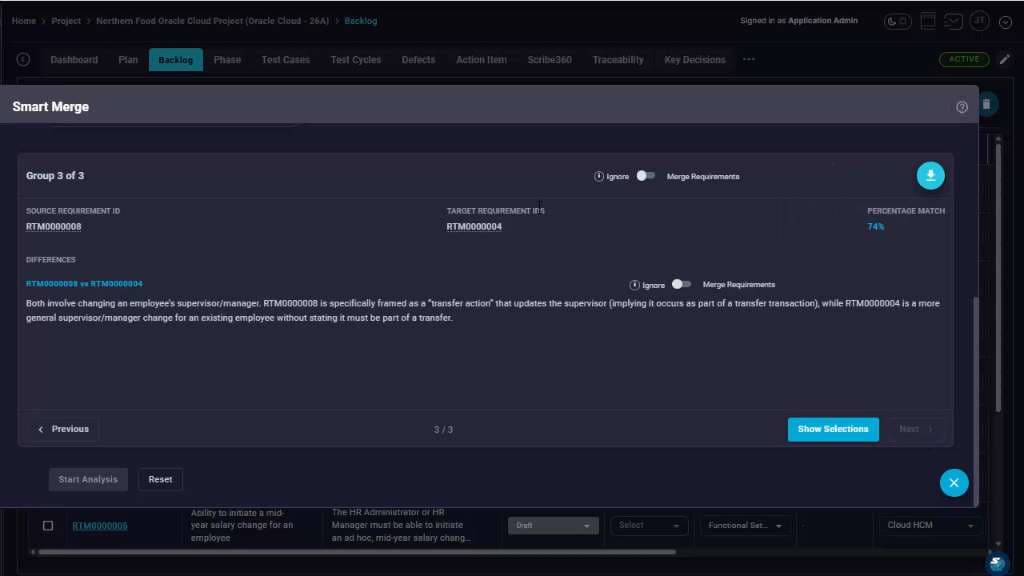Open Smart Merge help icon
The image size is (1024, 576).
[x=961, y=107]
